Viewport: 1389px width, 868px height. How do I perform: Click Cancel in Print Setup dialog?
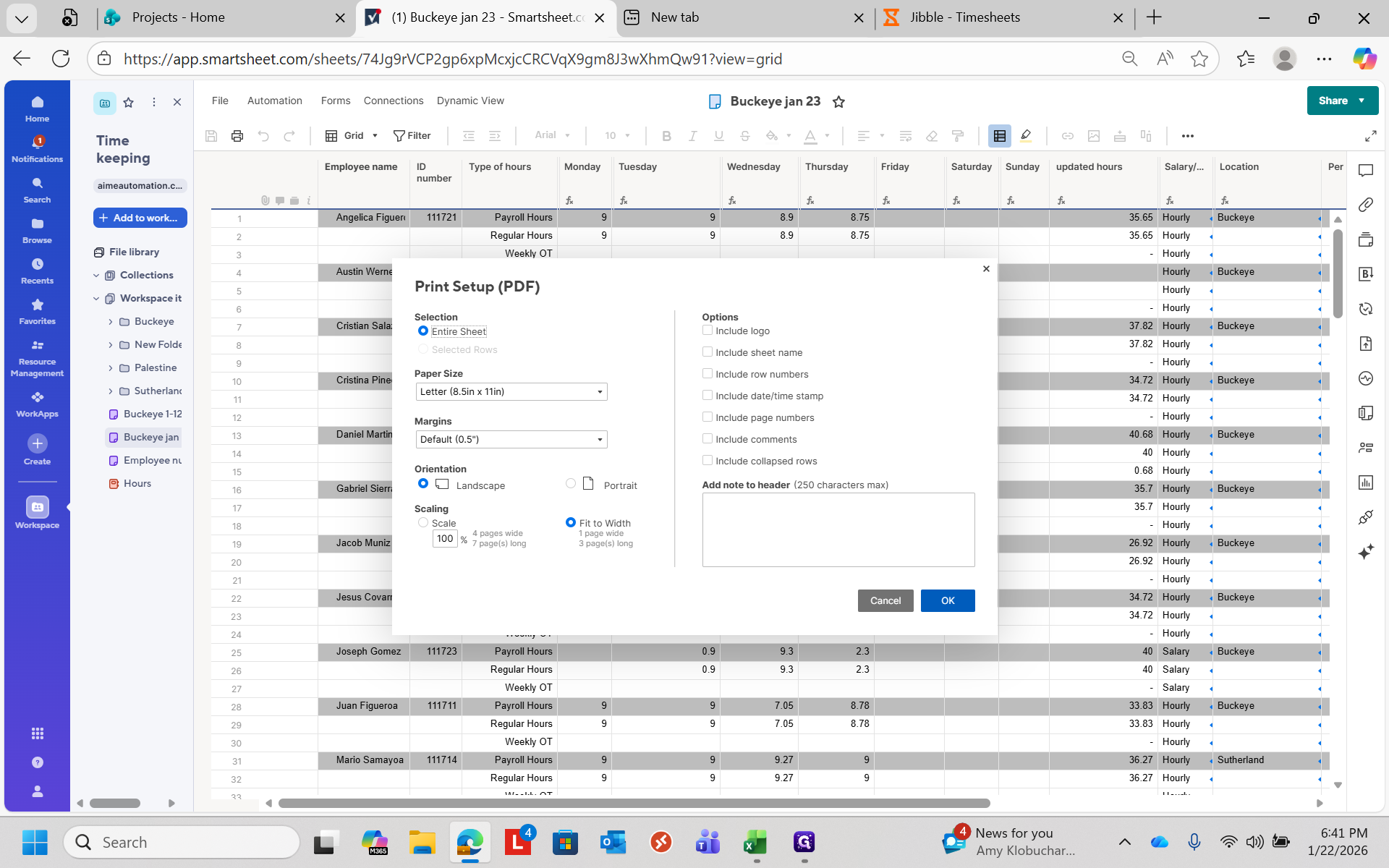(x=885, y=600)
